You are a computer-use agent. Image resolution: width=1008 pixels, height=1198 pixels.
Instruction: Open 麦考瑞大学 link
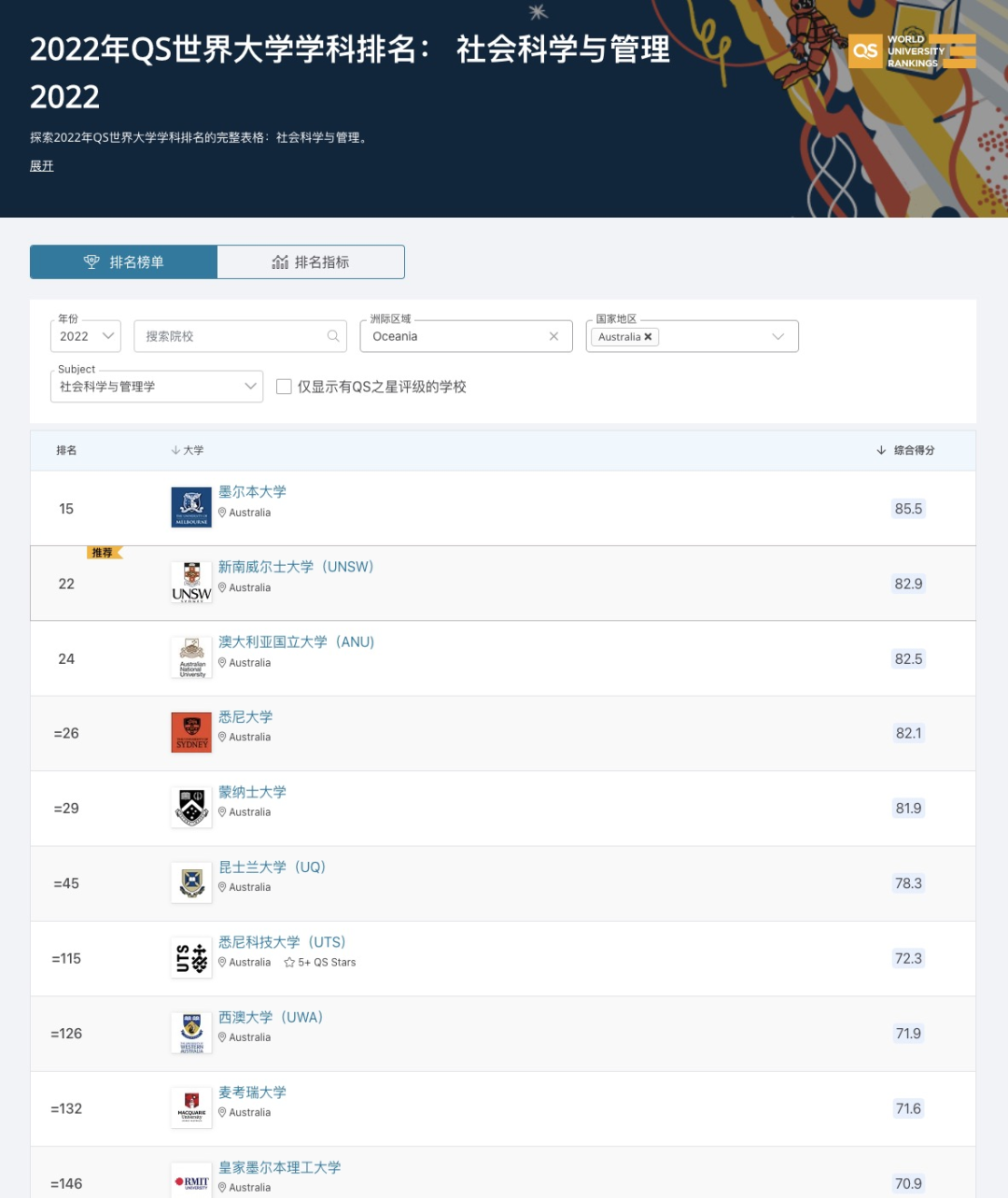252,1092
